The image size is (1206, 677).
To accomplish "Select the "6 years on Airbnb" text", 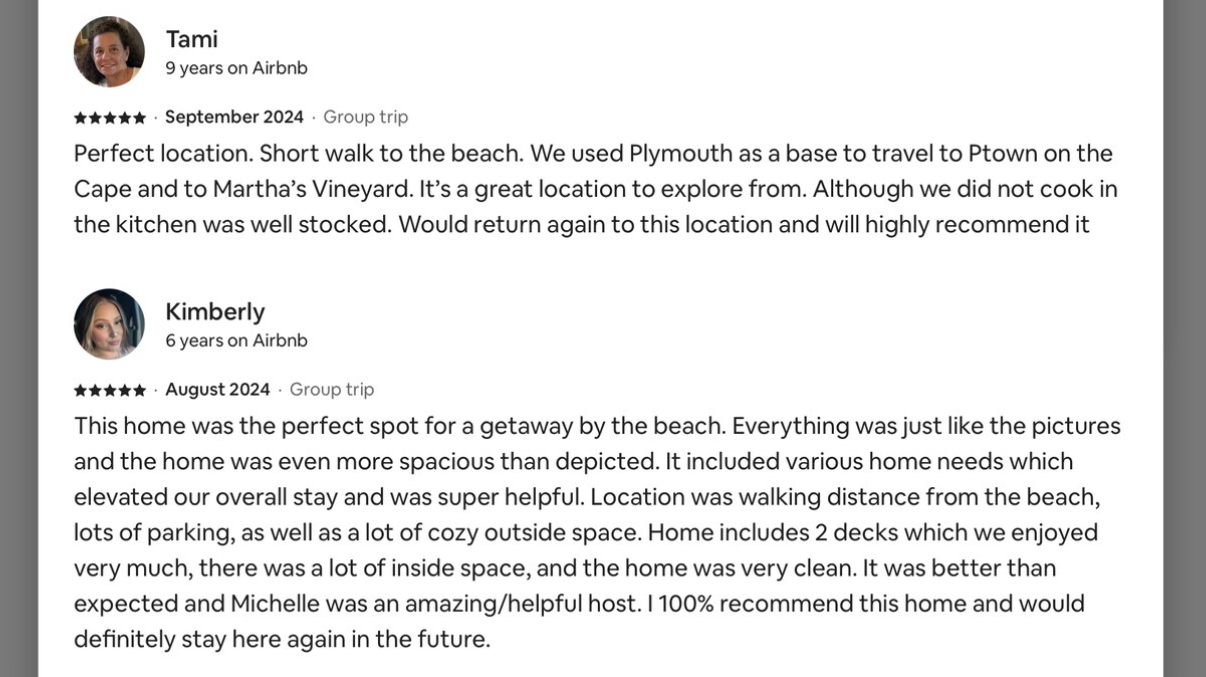I will [236, 341].
